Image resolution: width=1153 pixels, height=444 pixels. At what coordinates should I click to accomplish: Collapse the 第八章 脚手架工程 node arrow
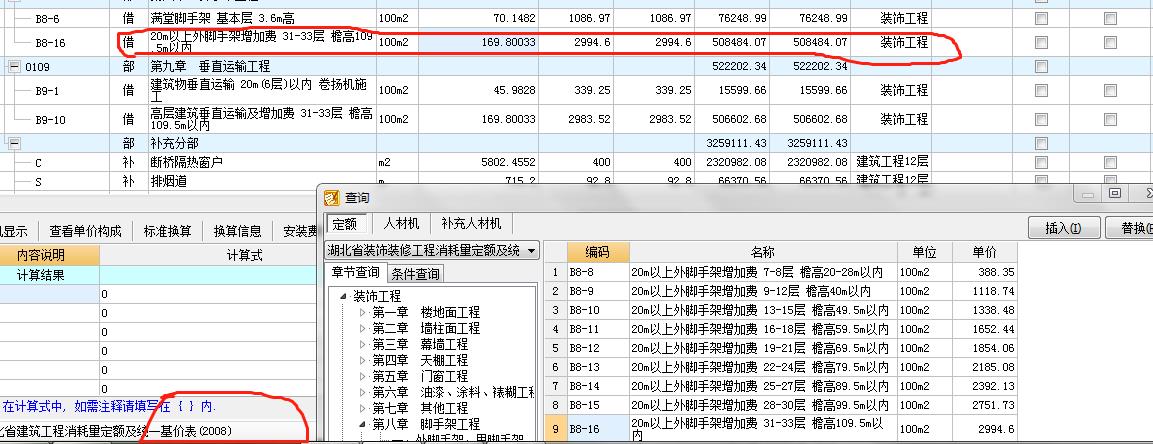[x=363, y=424]
